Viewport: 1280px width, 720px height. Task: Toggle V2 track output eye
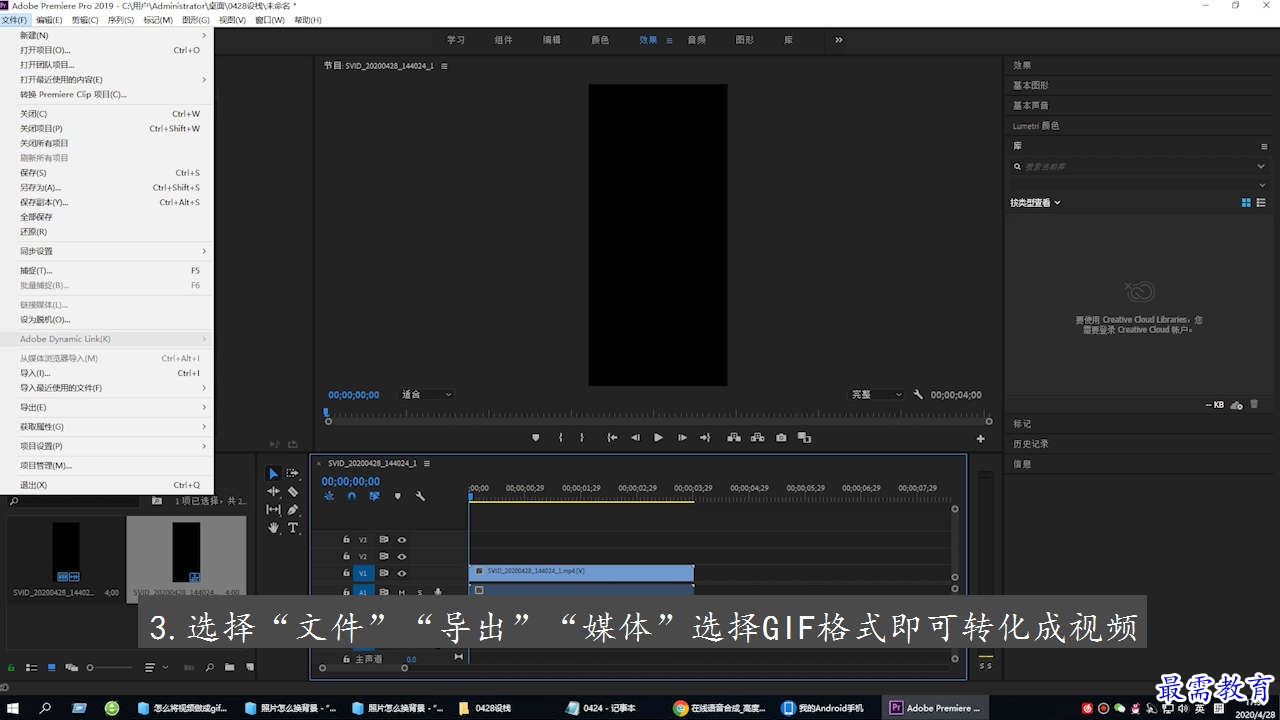coord(401,556)
